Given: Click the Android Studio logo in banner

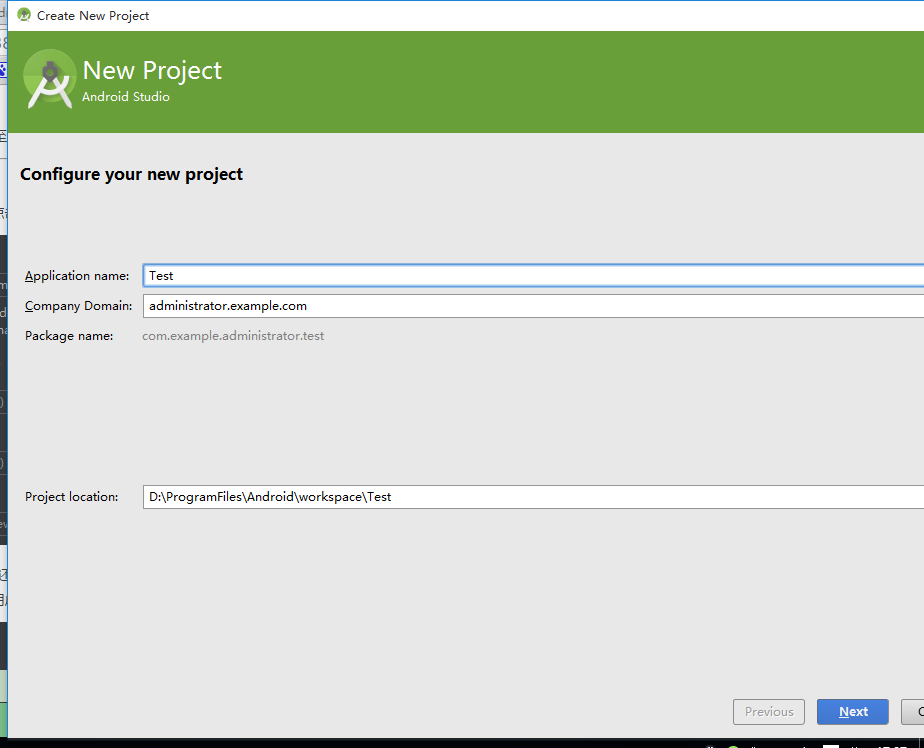Looking at the screenshot, I should click(x=50, y=79).
